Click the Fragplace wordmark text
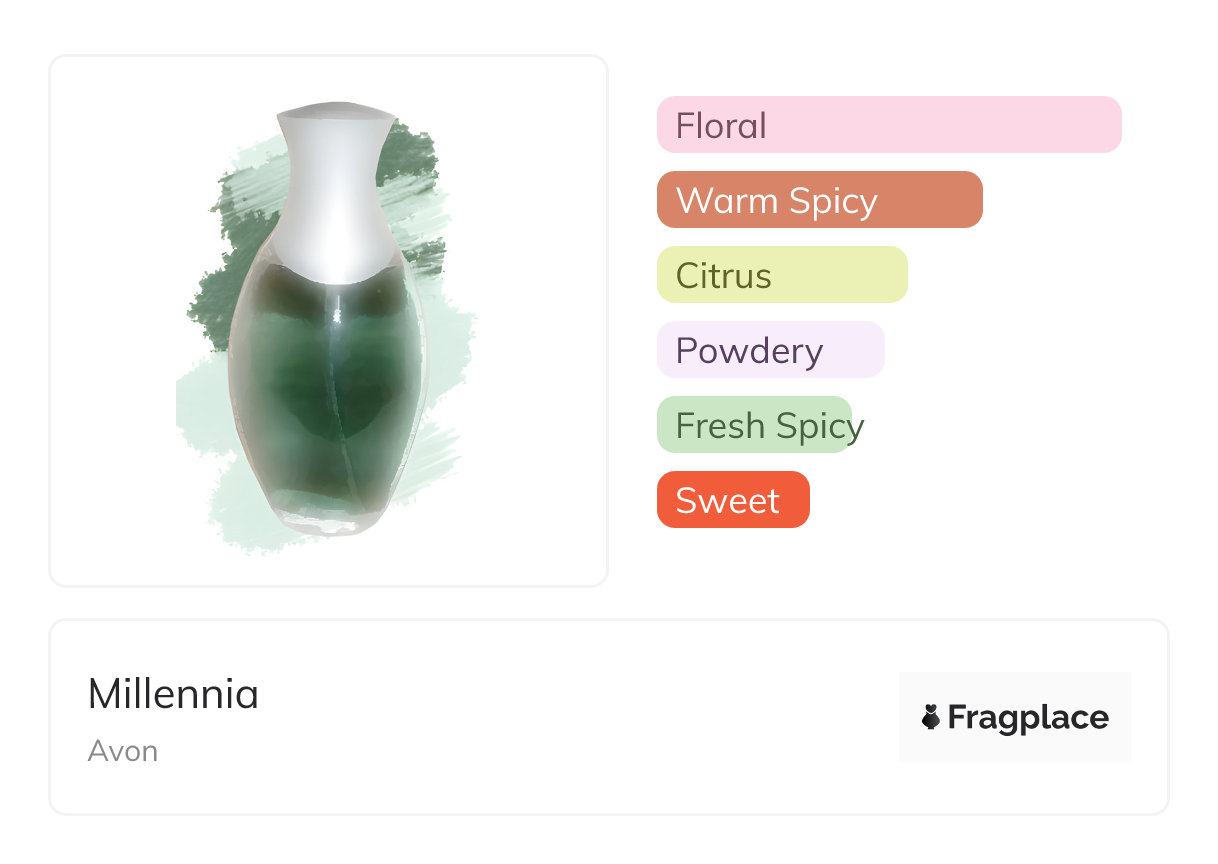The image size is (1218, 864). point(1028,718)
